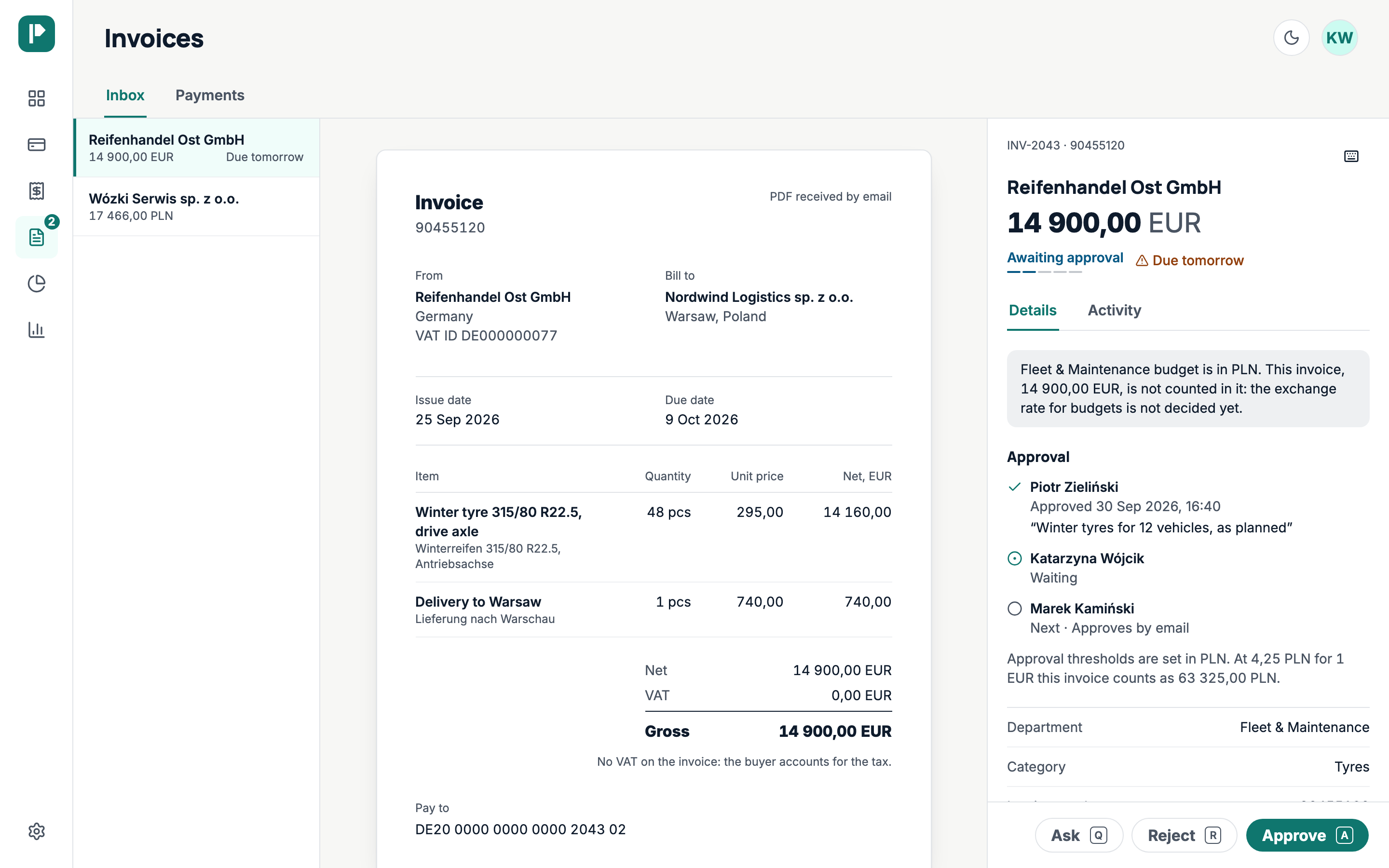
Task: Open the Details tab
Action: [1033, 311]
